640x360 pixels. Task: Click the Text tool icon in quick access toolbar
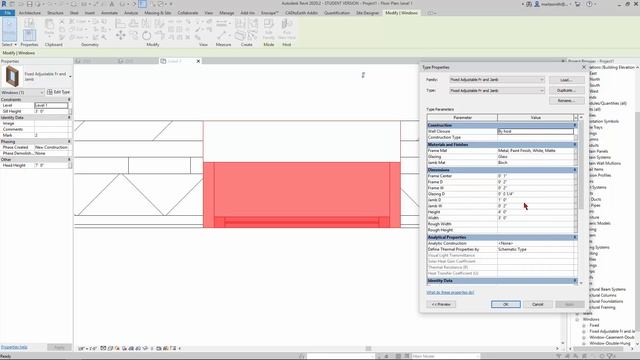[x=112, y=4]
